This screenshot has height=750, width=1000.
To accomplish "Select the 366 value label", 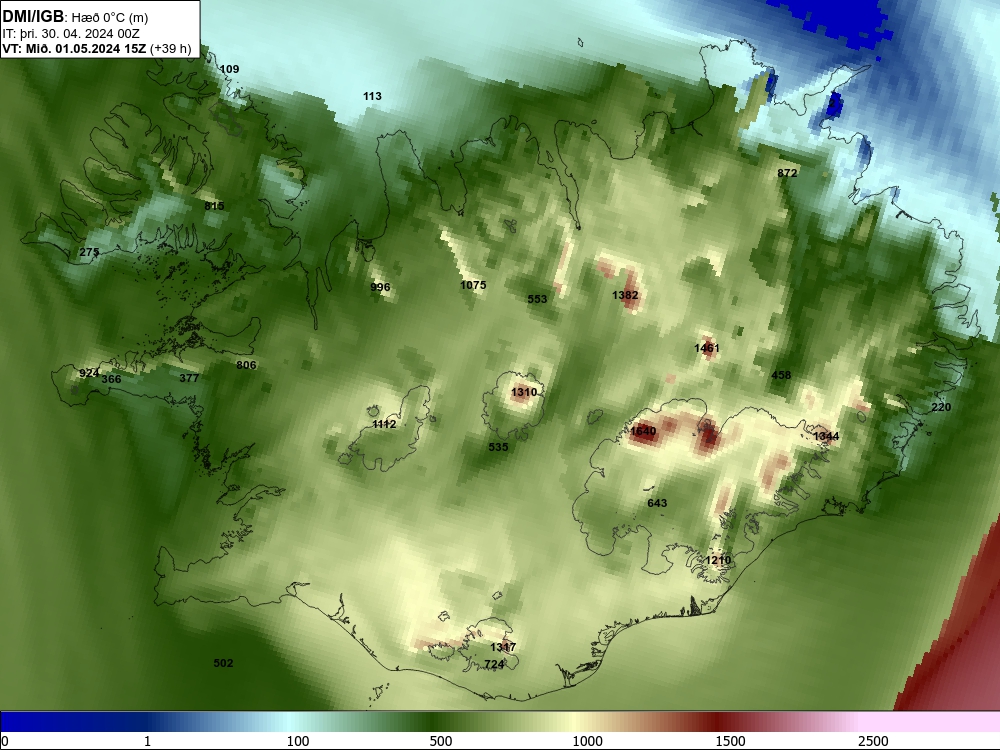I will point(111,379).
